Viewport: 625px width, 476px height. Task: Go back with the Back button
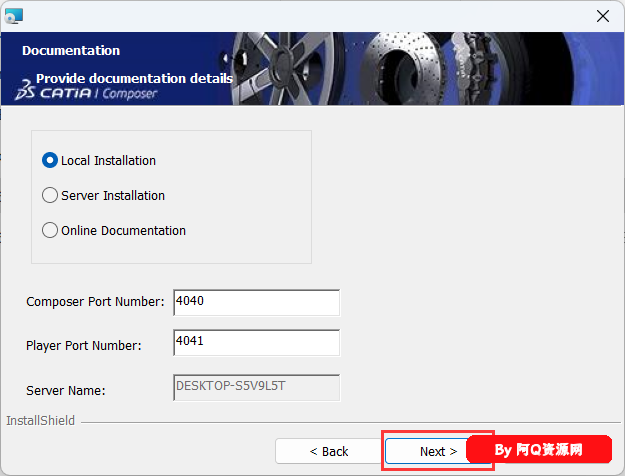click(x=328, y=451)
